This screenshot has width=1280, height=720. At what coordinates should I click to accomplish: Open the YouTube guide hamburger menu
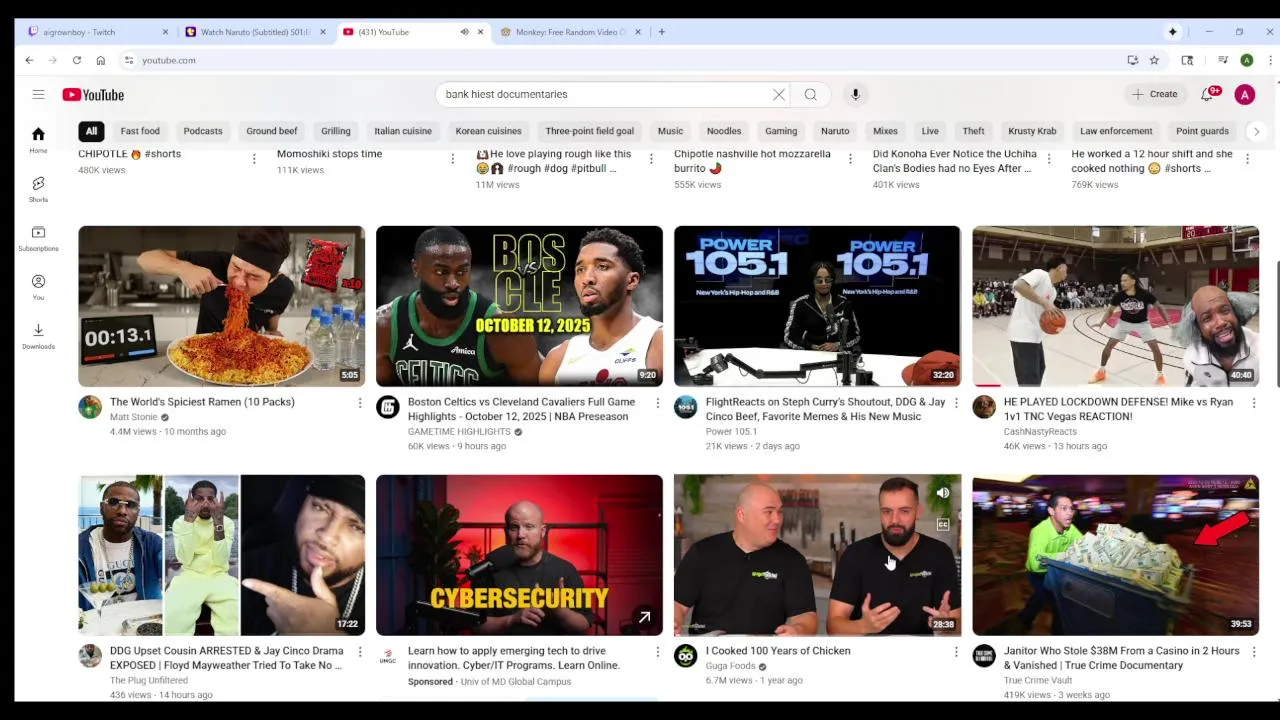click(x=38, y=94)
